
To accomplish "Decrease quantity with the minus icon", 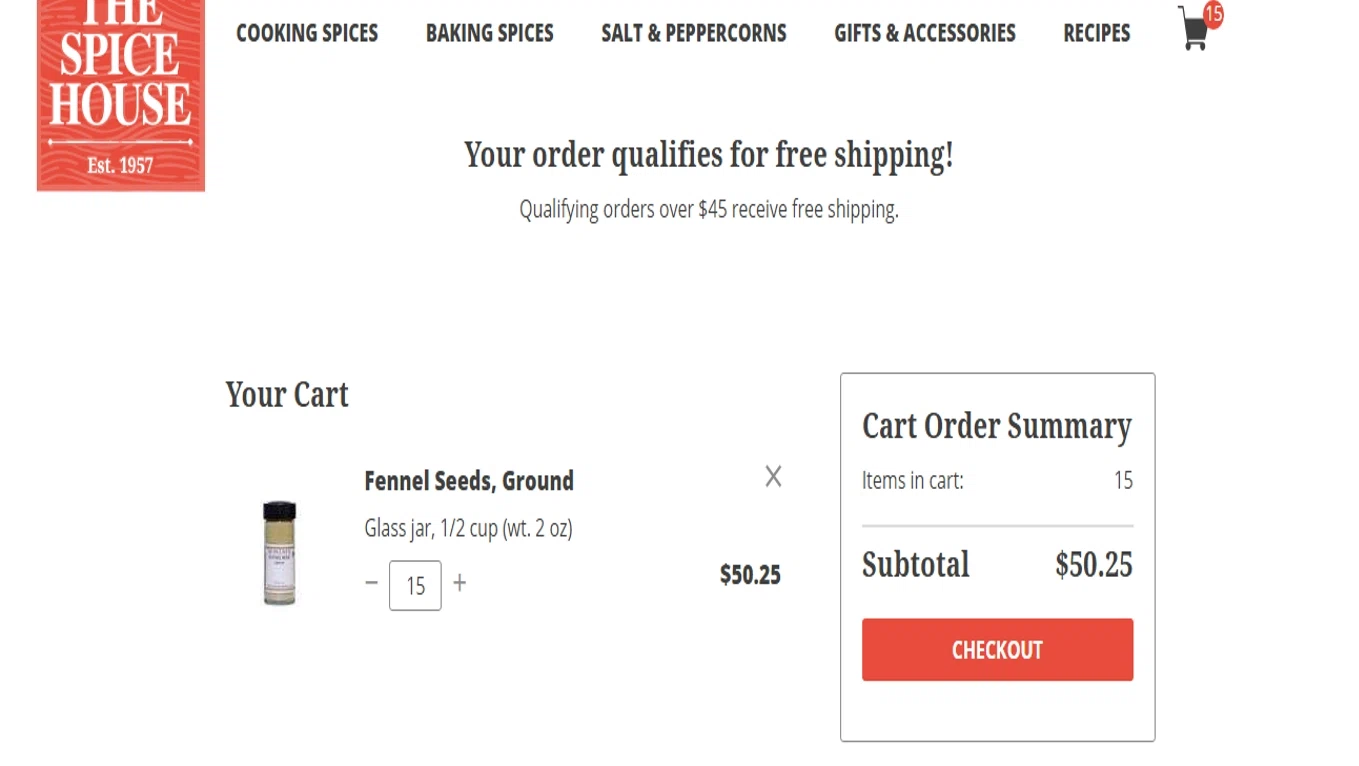I will (x=372, y=582).
